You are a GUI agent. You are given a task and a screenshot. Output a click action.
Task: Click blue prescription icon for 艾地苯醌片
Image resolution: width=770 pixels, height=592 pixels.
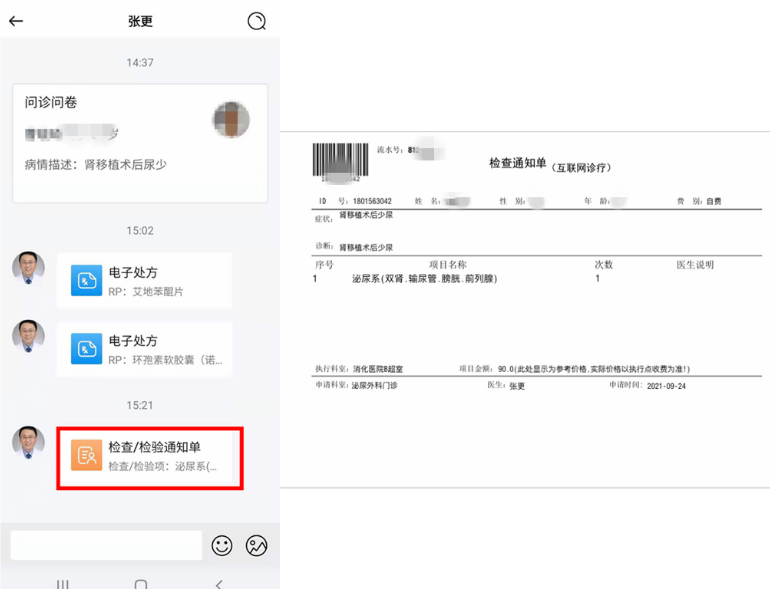click(87, 280)
